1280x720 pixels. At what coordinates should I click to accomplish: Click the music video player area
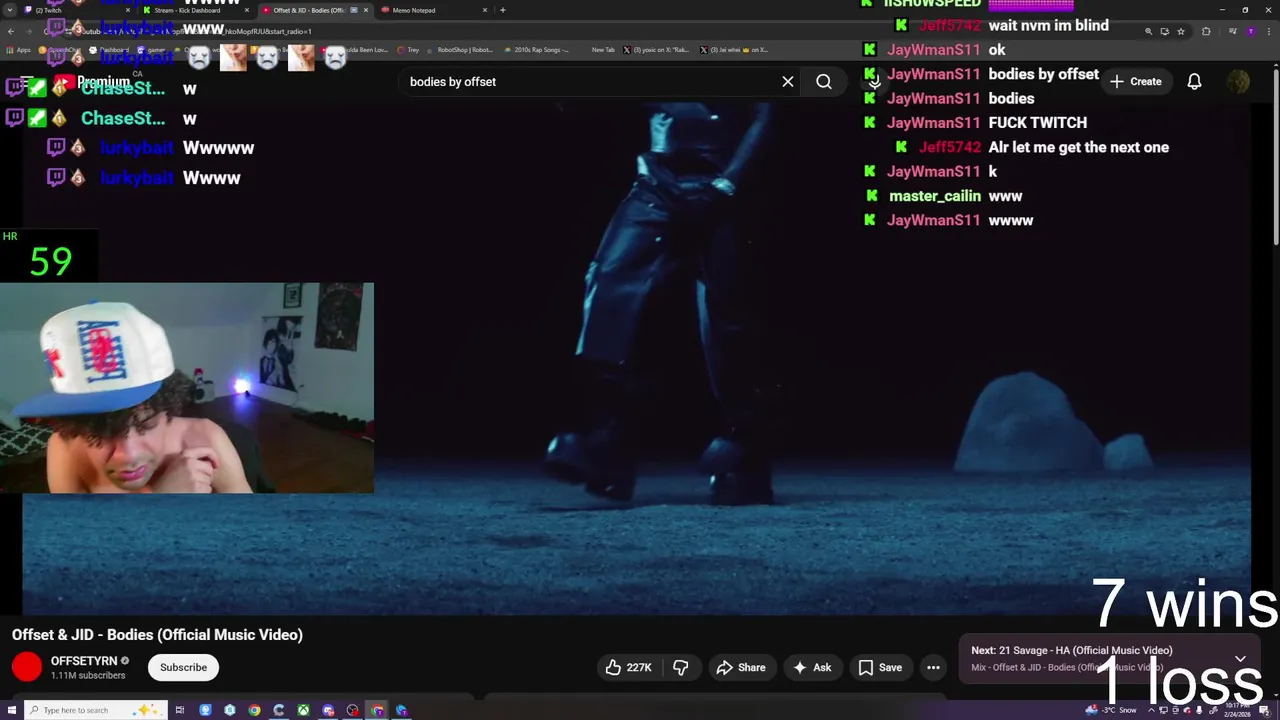pyautogui.click(x=637, y=360)
